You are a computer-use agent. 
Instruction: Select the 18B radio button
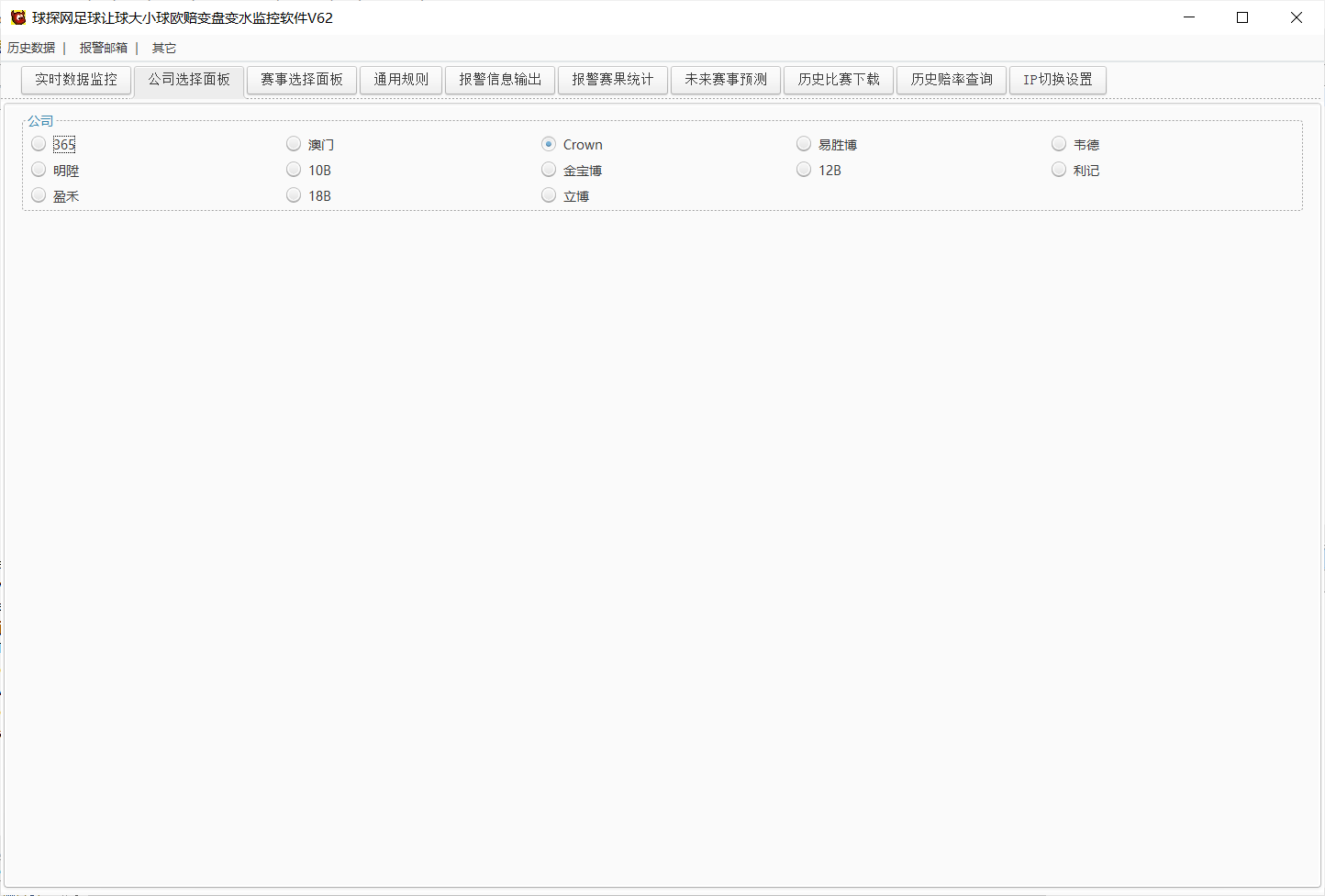pyautogui.click(x=294, y=195)
